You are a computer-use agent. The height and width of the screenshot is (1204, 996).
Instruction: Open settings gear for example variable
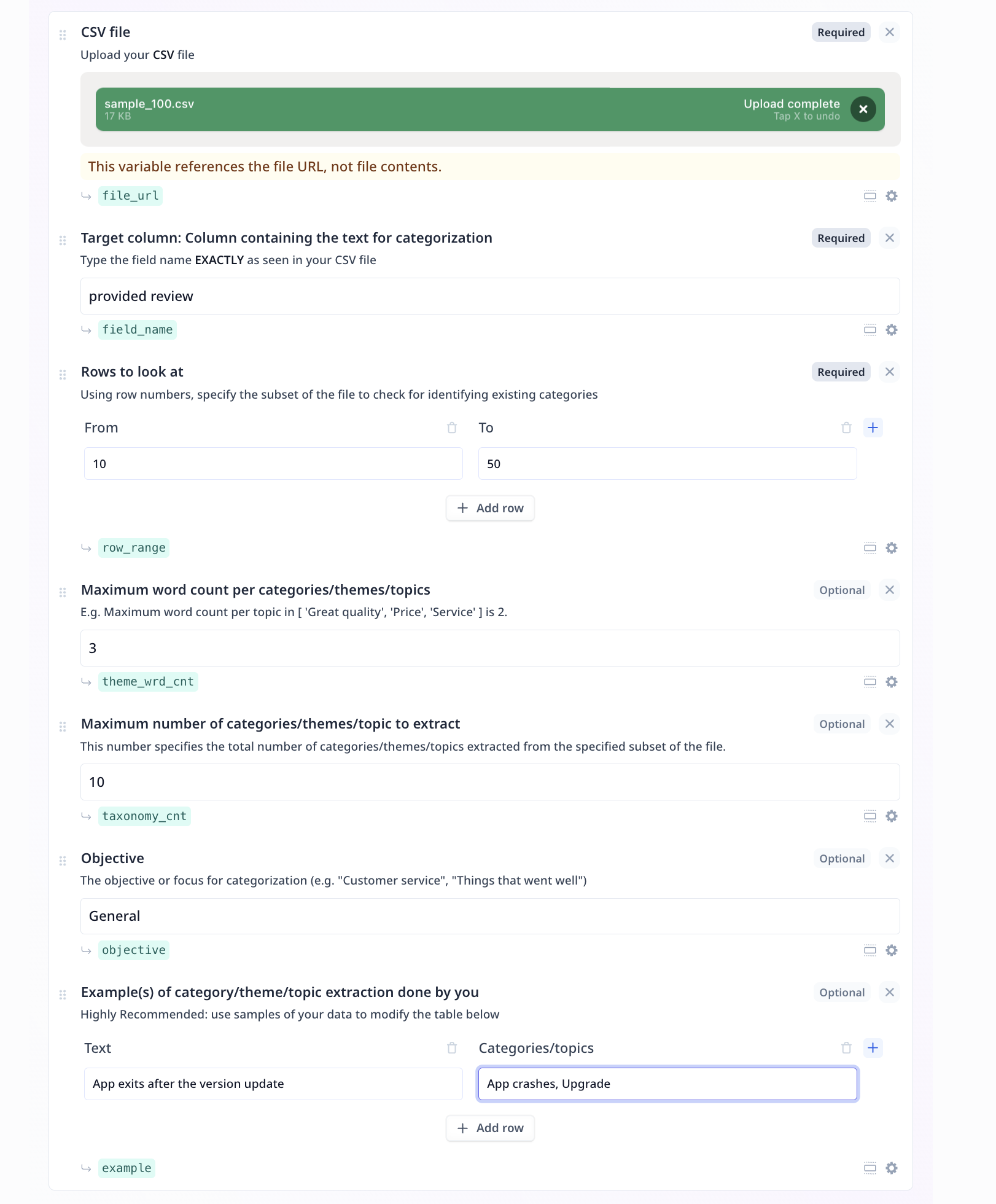pyautogui.click(x=892, y=1168)
